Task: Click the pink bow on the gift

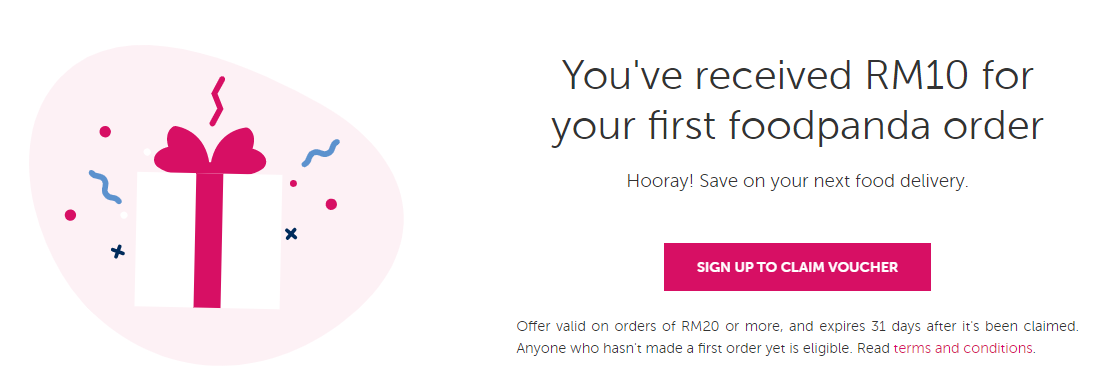Action: click(x=210, y=151)
